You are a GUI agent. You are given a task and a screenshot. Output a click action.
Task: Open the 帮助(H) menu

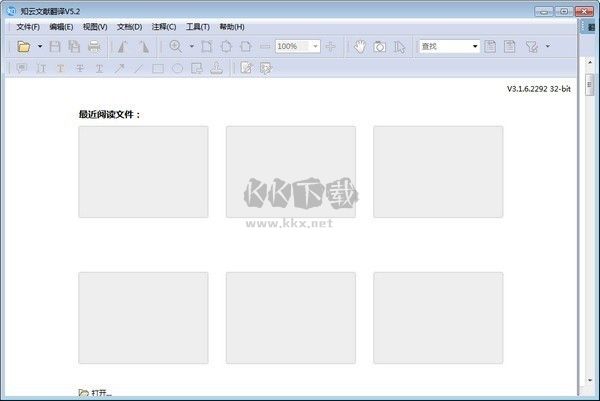click(232, 27)
